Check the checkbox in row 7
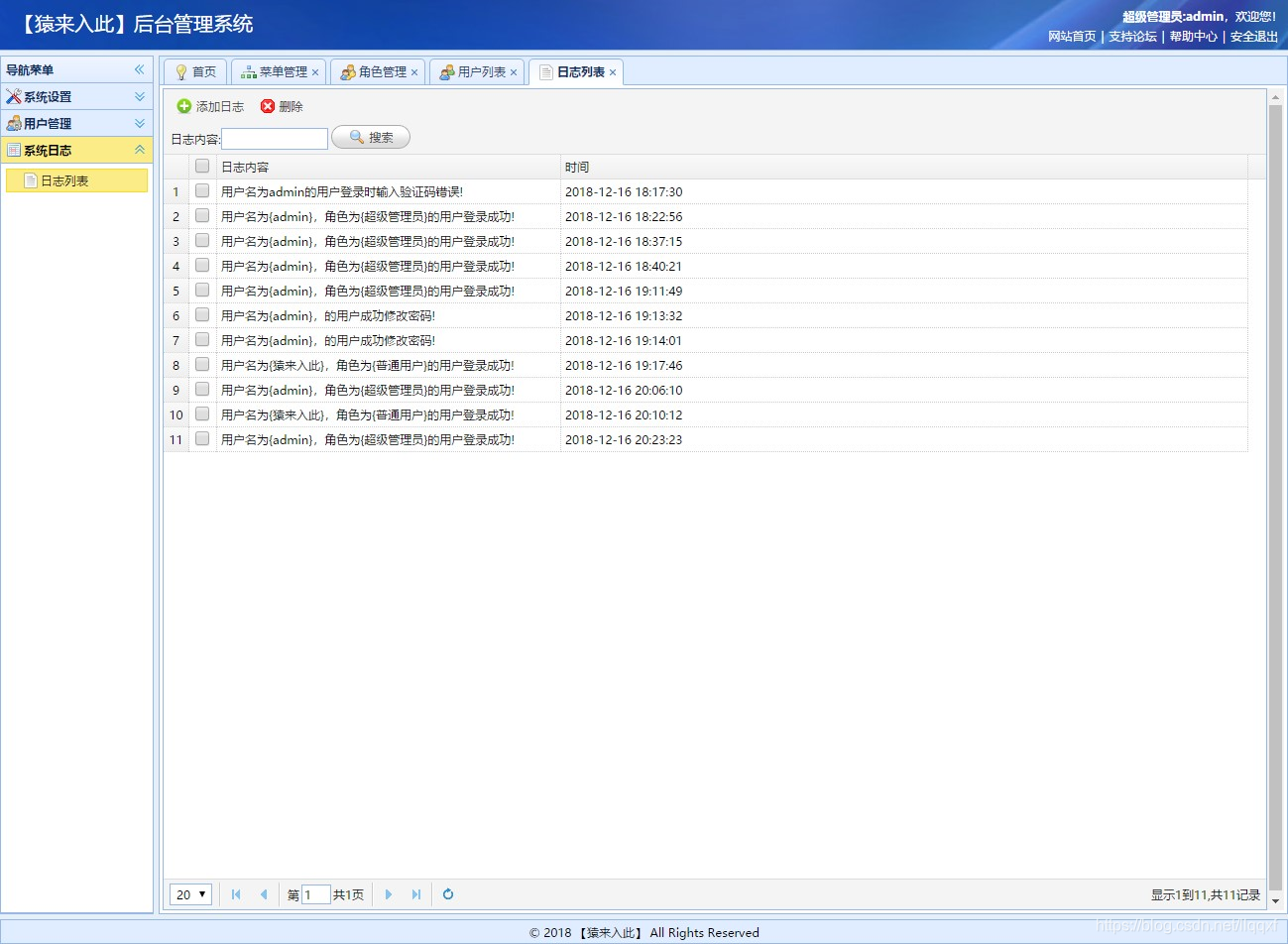Viewport: 1288px width, 944px height. 202,339
